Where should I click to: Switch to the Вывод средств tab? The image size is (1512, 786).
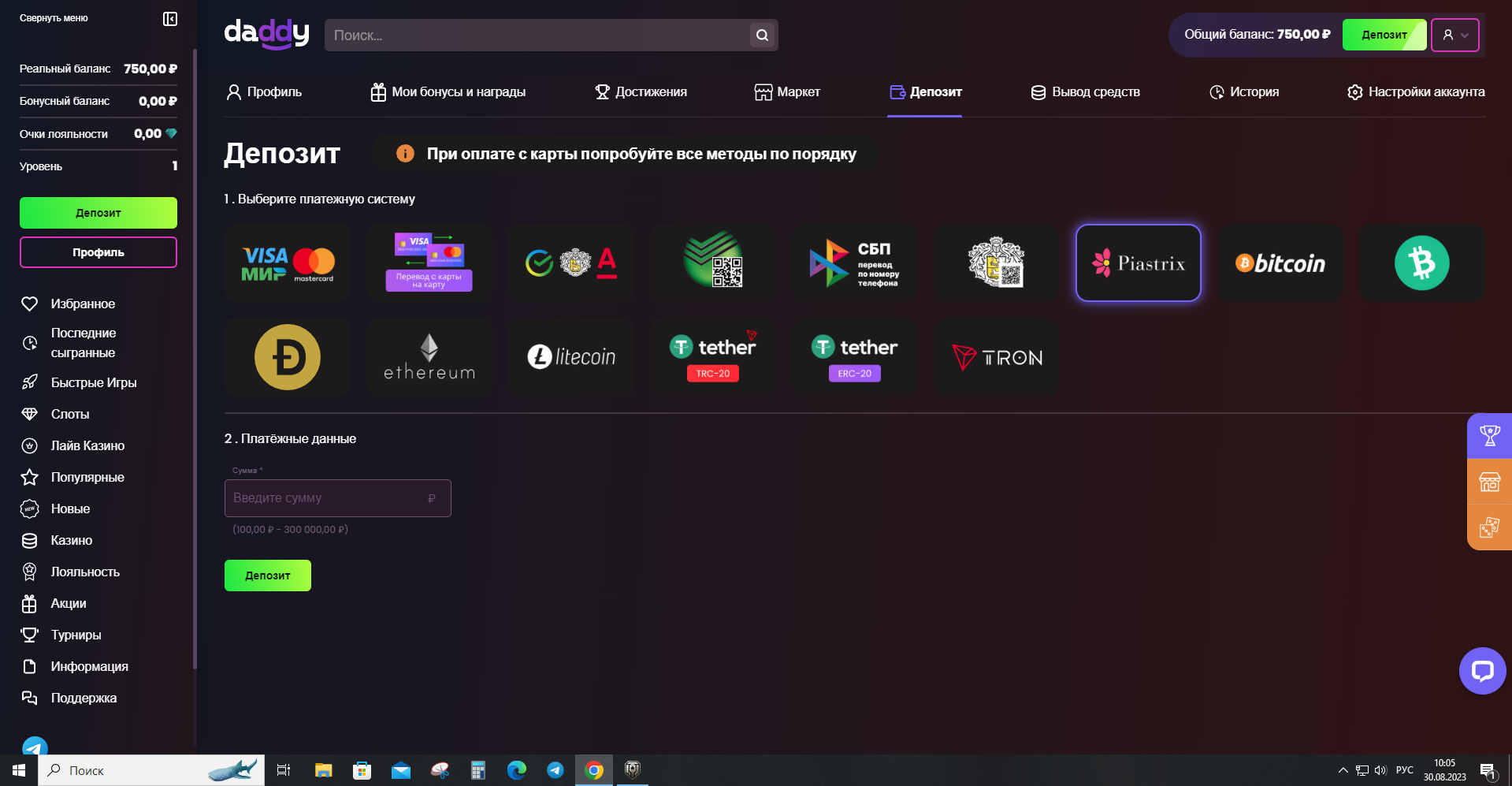tap(1085, 92)
